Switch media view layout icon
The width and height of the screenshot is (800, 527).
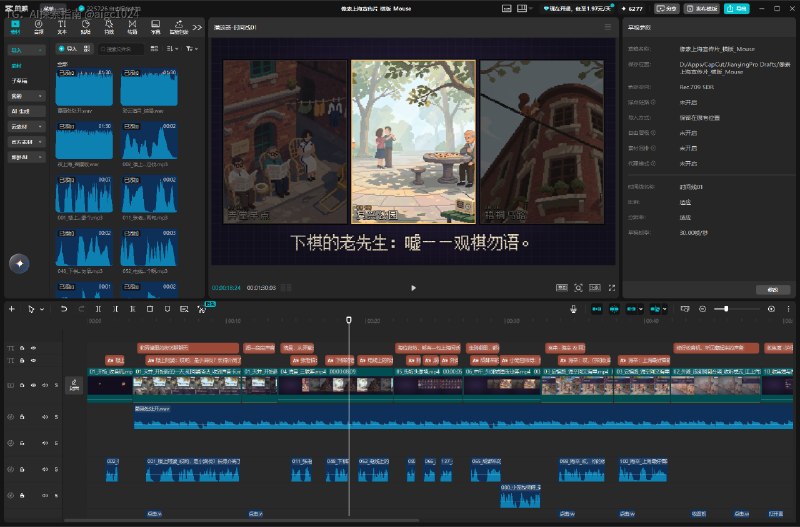(154, 48)
